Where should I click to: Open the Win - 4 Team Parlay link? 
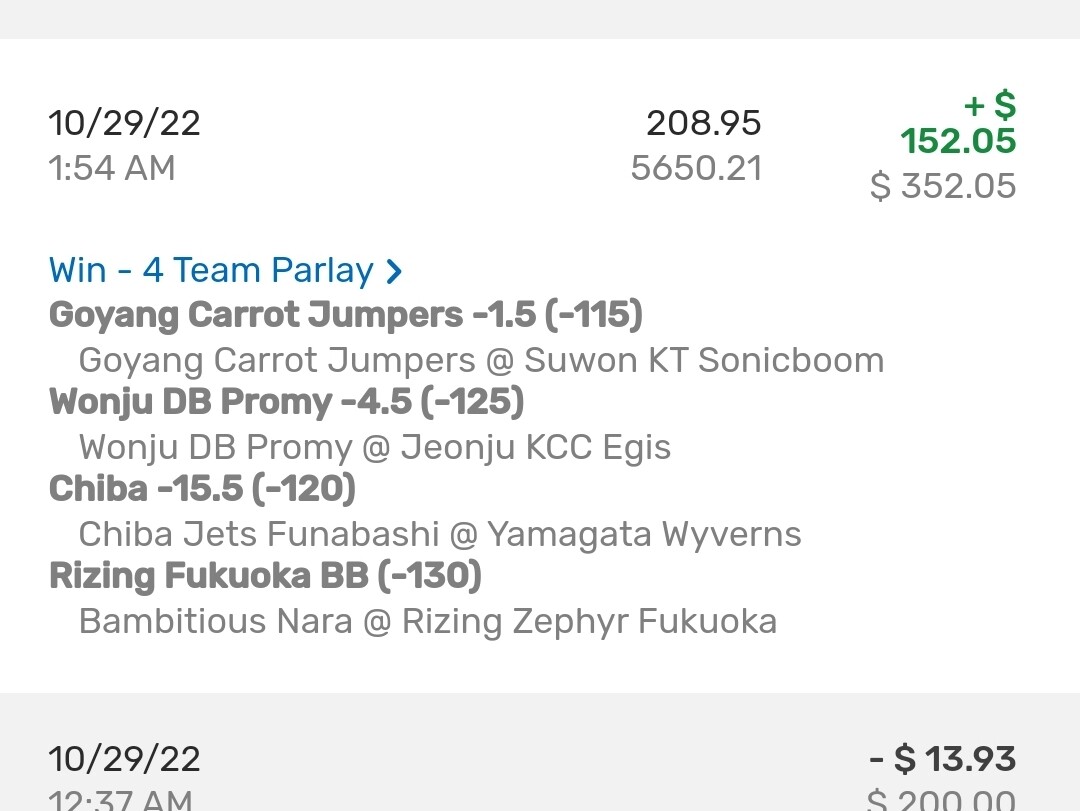(x=211, y=270)
